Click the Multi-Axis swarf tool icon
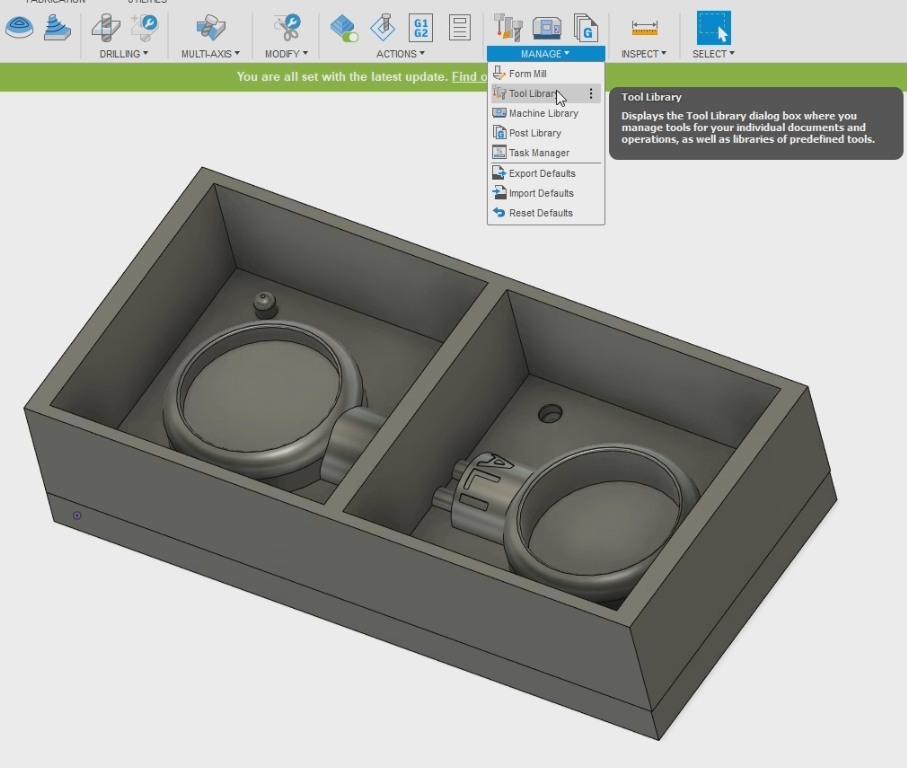This screenshot has width=907, height=768. click(211, 27)
